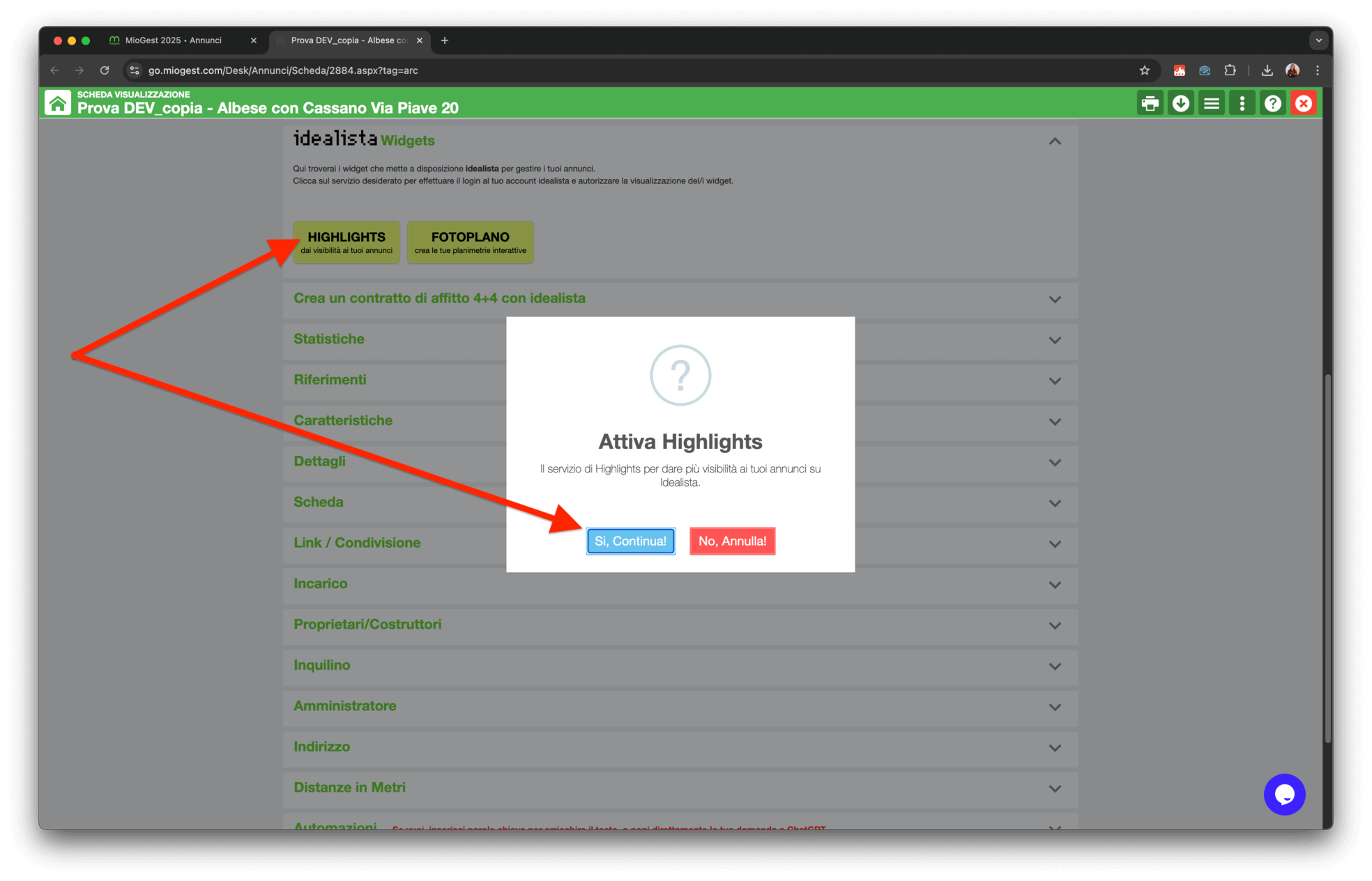Open the browser extensions puzzle icon
Image resolution: width=1372 pixels, height=881 pixels.
click(x=1230, y=70)
